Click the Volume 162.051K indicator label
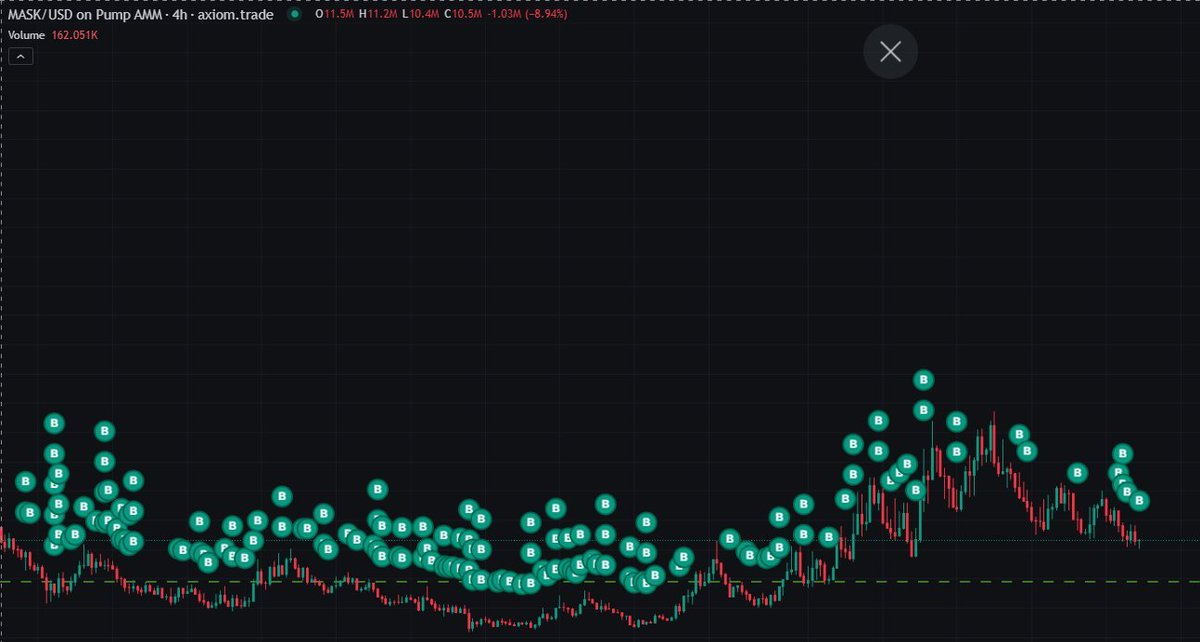This screenshot has width=1200, height=642. 53,35
